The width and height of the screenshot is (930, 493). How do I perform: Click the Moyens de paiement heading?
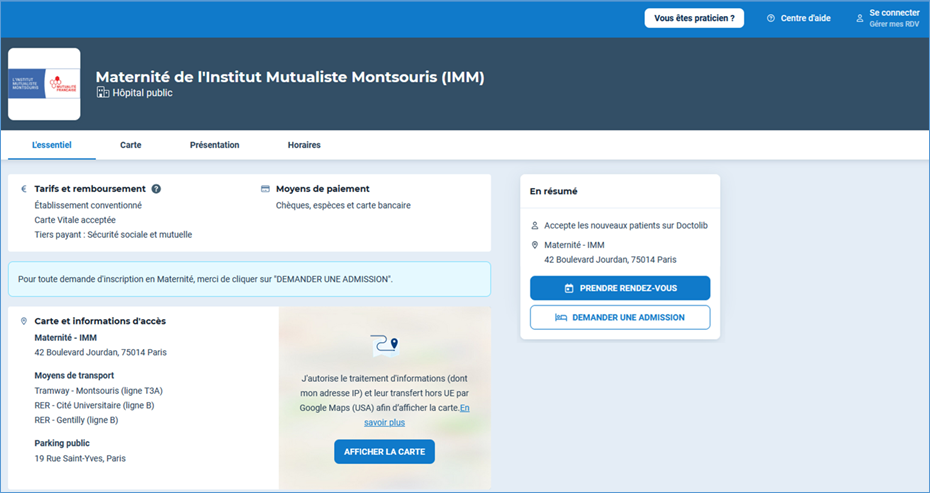(323, 189)
